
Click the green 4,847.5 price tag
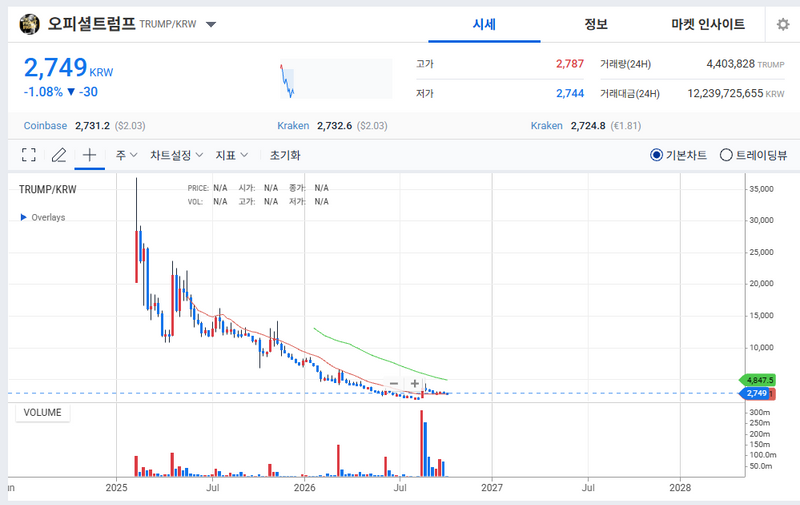758,381
